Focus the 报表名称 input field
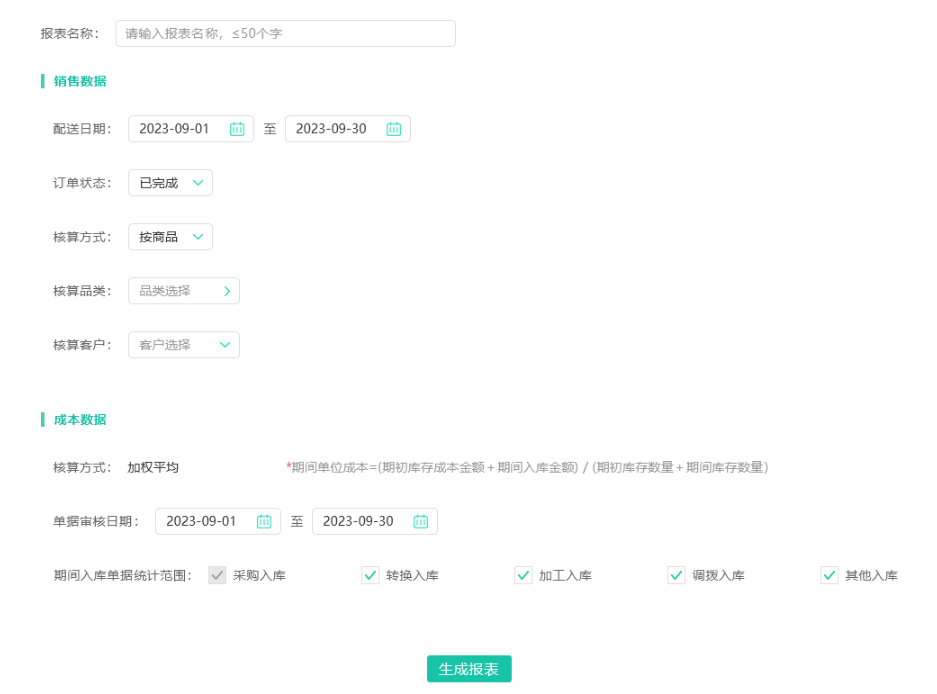Image resolution: width=937 pixels, height=694 pixels. pos(285,34)
